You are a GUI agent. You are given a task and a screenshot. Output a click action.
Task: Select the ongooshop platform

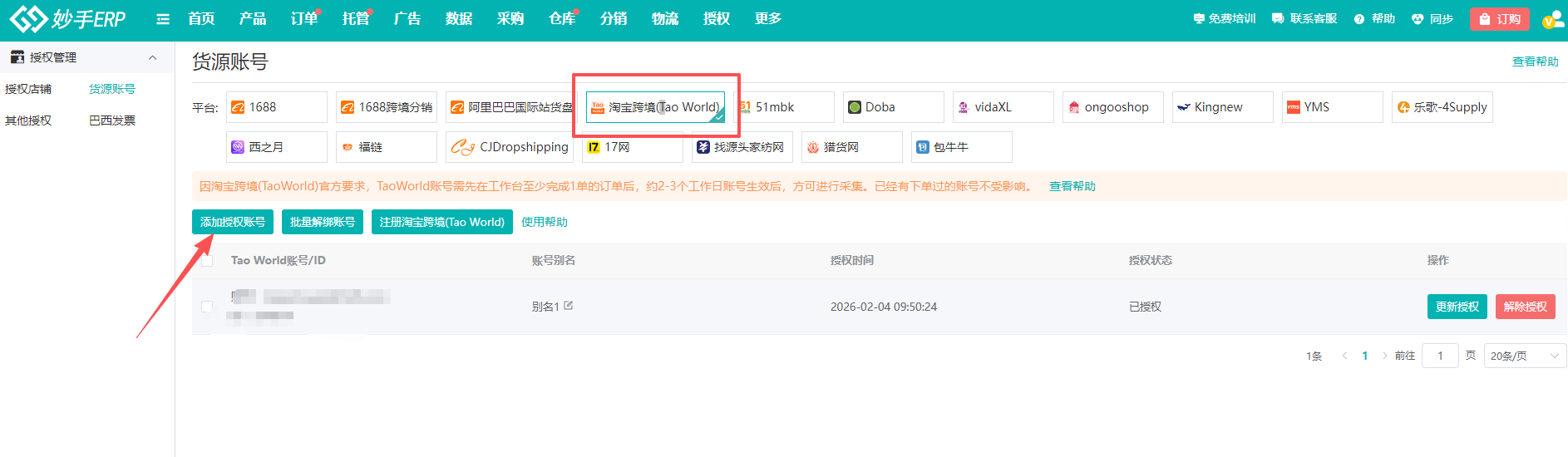1113,107
